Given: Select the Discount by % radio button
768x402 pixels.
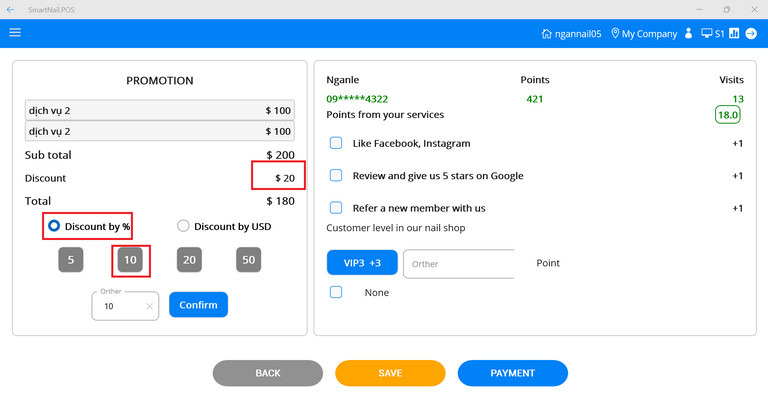Looking at the screenshot, I should coord(54,226).
